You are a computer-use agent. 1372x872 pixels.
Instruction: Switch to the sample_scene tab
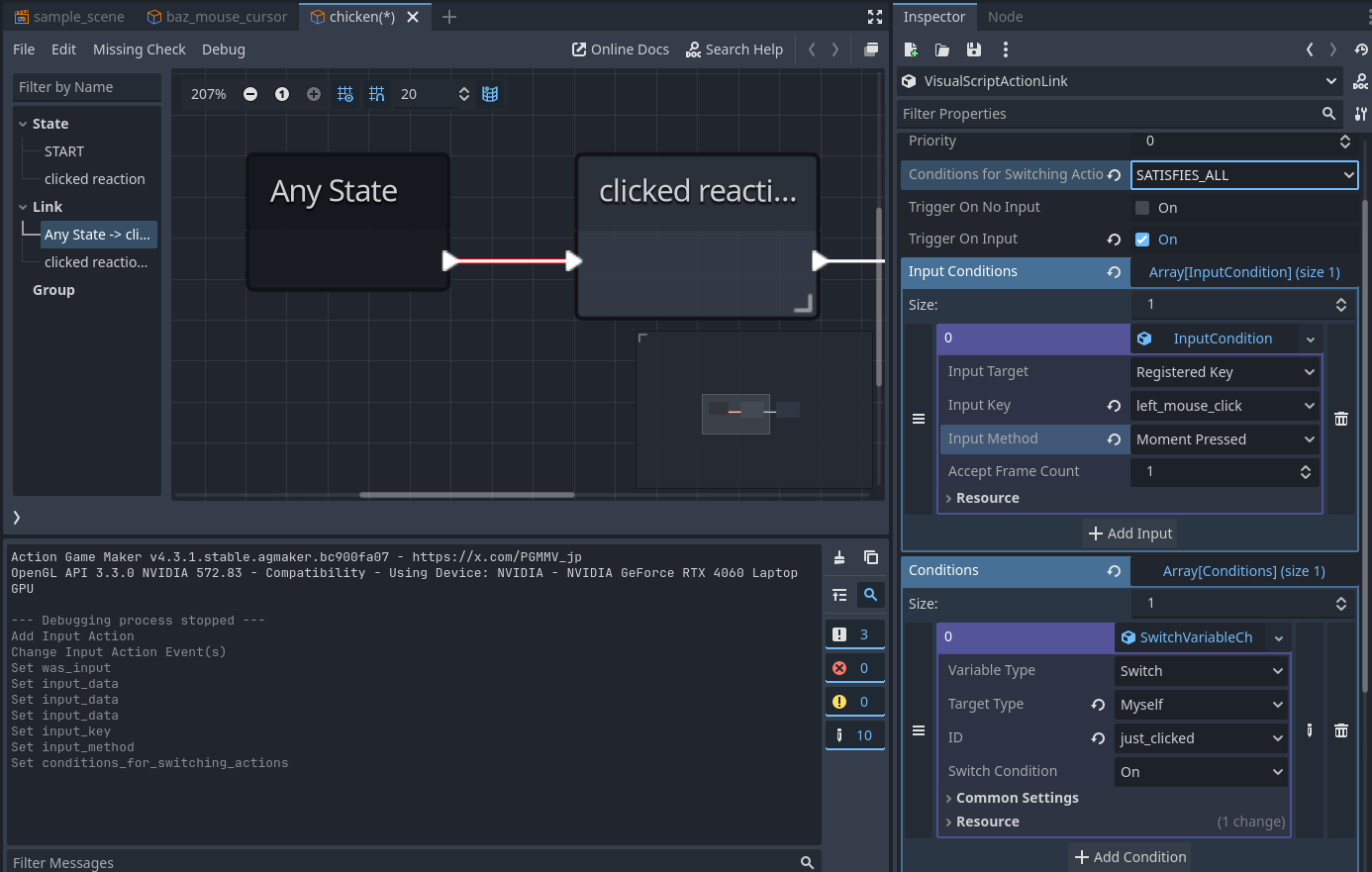[x=69, y=17]
